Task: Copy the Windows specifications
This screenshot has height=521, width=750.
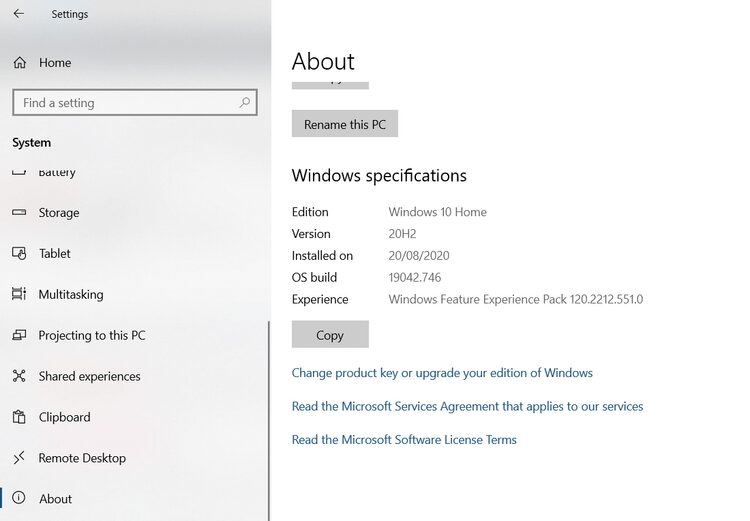Action: 330,334
